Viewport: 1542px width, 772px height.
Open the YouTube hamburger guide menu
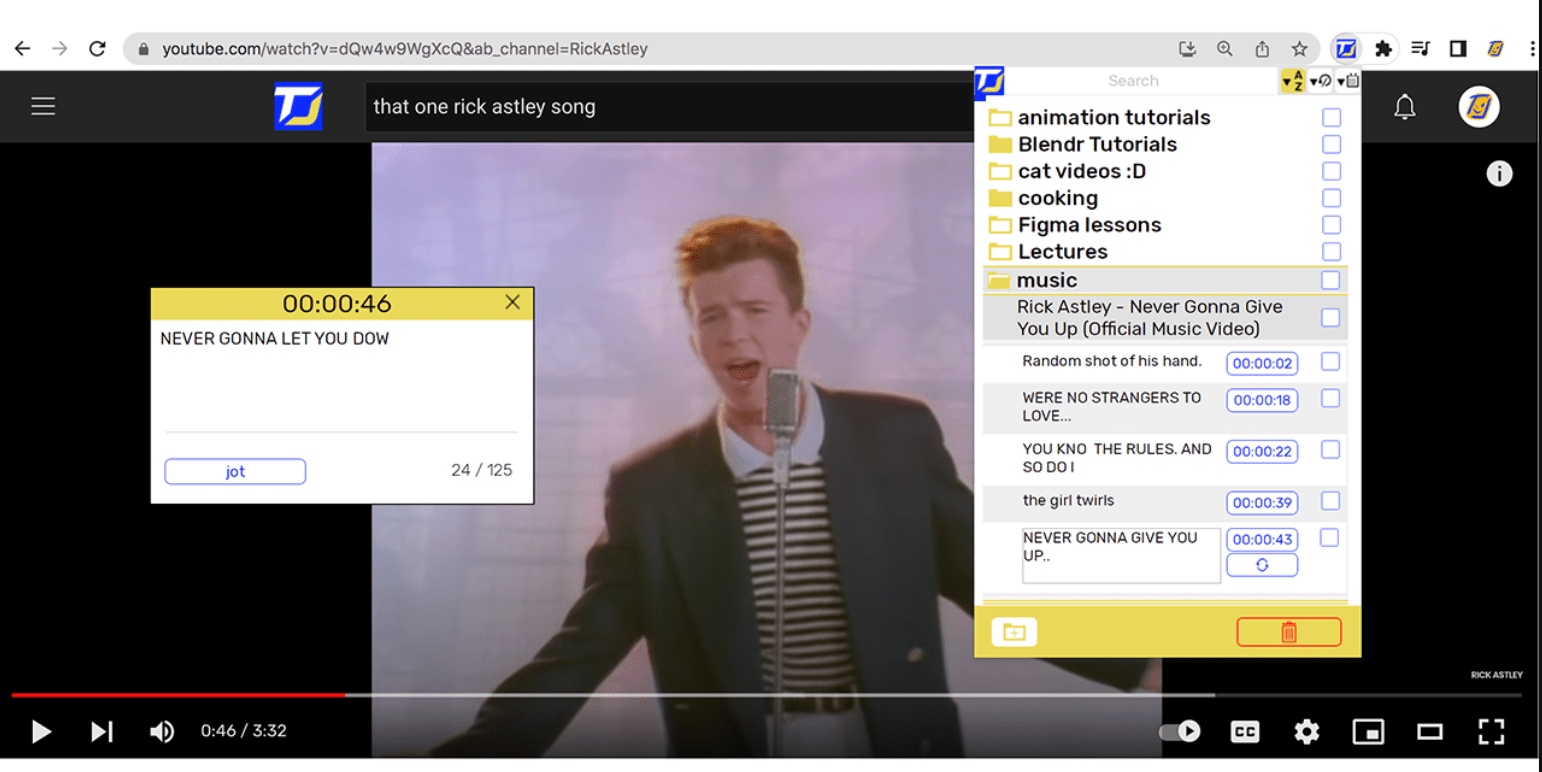tap(43, 106)
